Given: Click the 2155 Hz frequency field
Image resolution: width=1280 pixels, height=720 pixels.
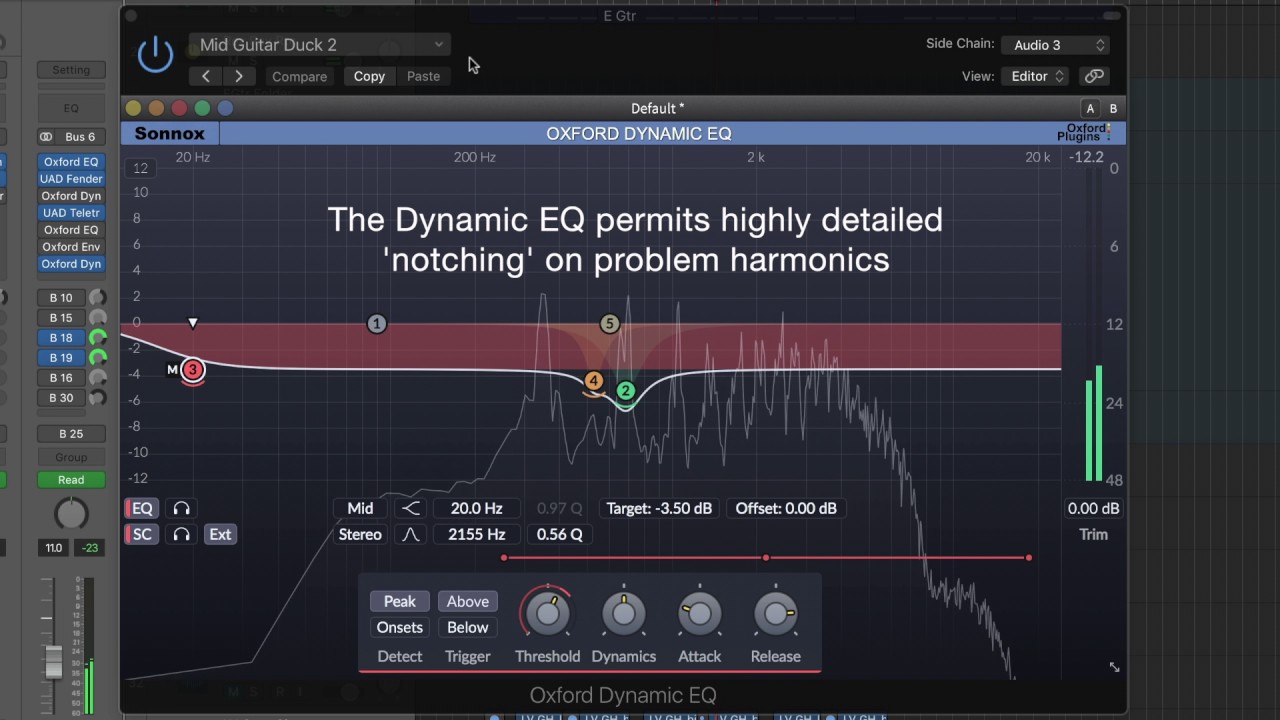Looking at the screenshot, I should (x=476, y=534).
